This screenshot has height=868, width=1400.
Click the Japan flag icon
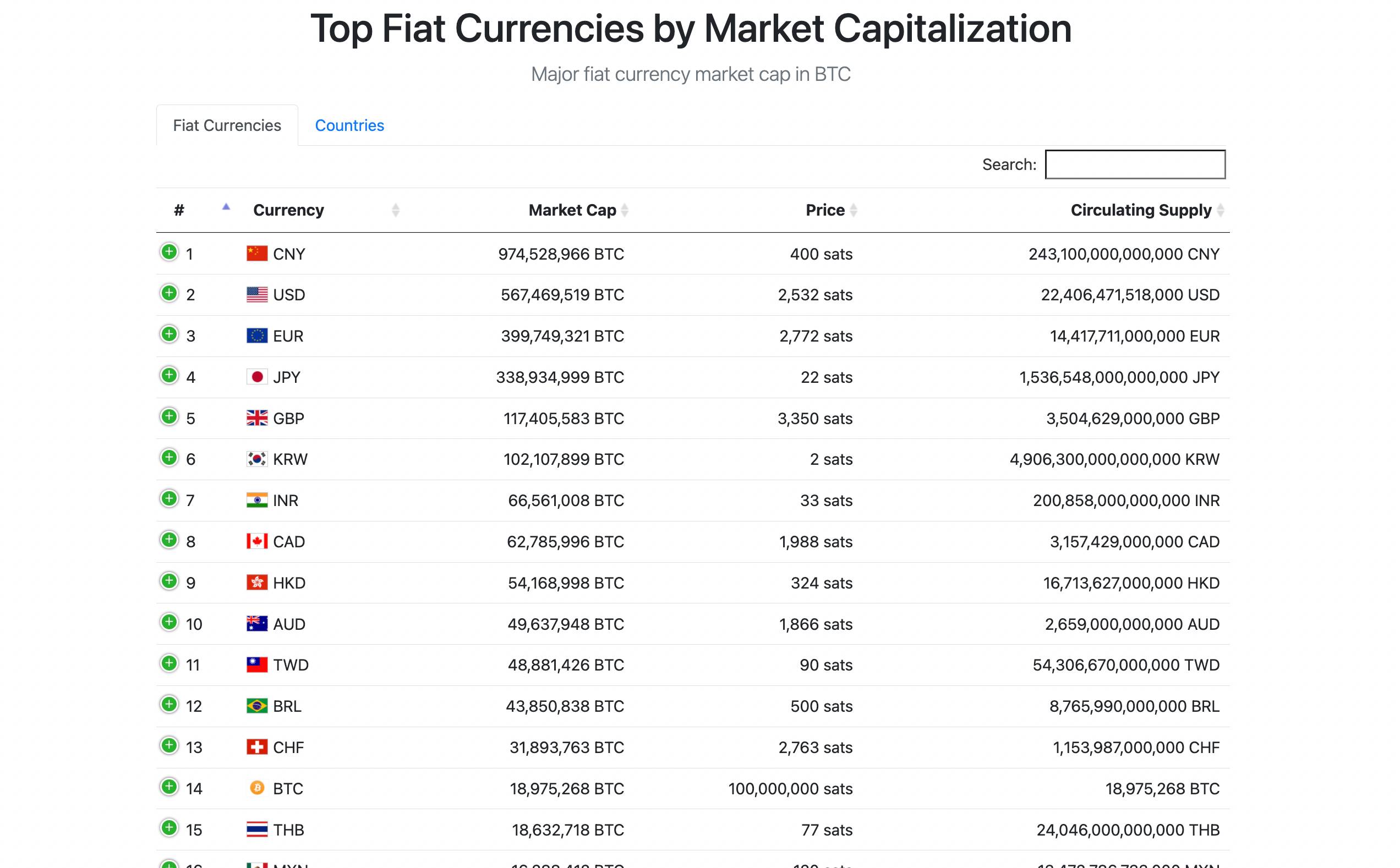tap(256, 377)
